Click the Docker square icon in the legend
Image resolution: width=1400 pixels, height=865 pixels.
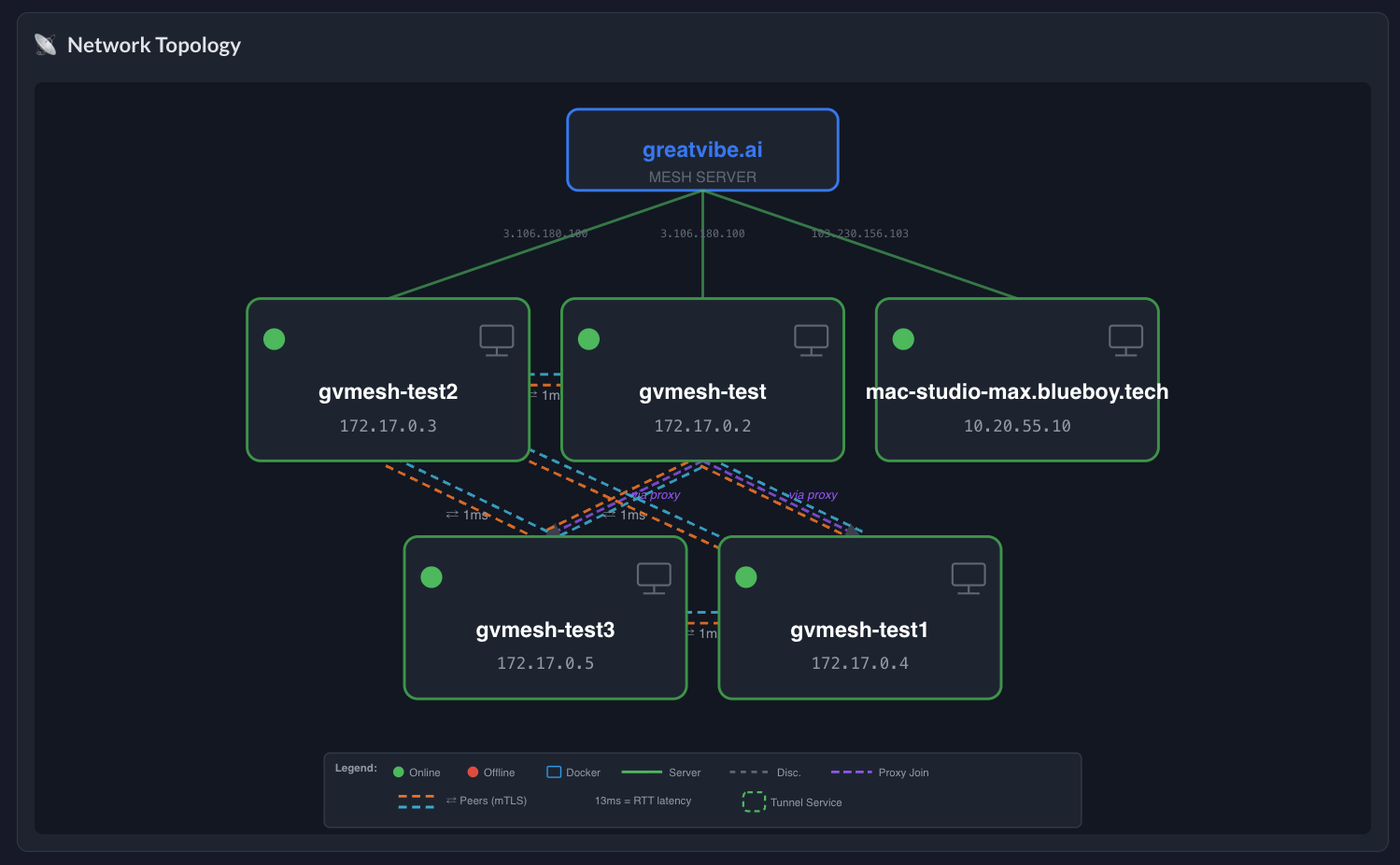click(554, 772)
